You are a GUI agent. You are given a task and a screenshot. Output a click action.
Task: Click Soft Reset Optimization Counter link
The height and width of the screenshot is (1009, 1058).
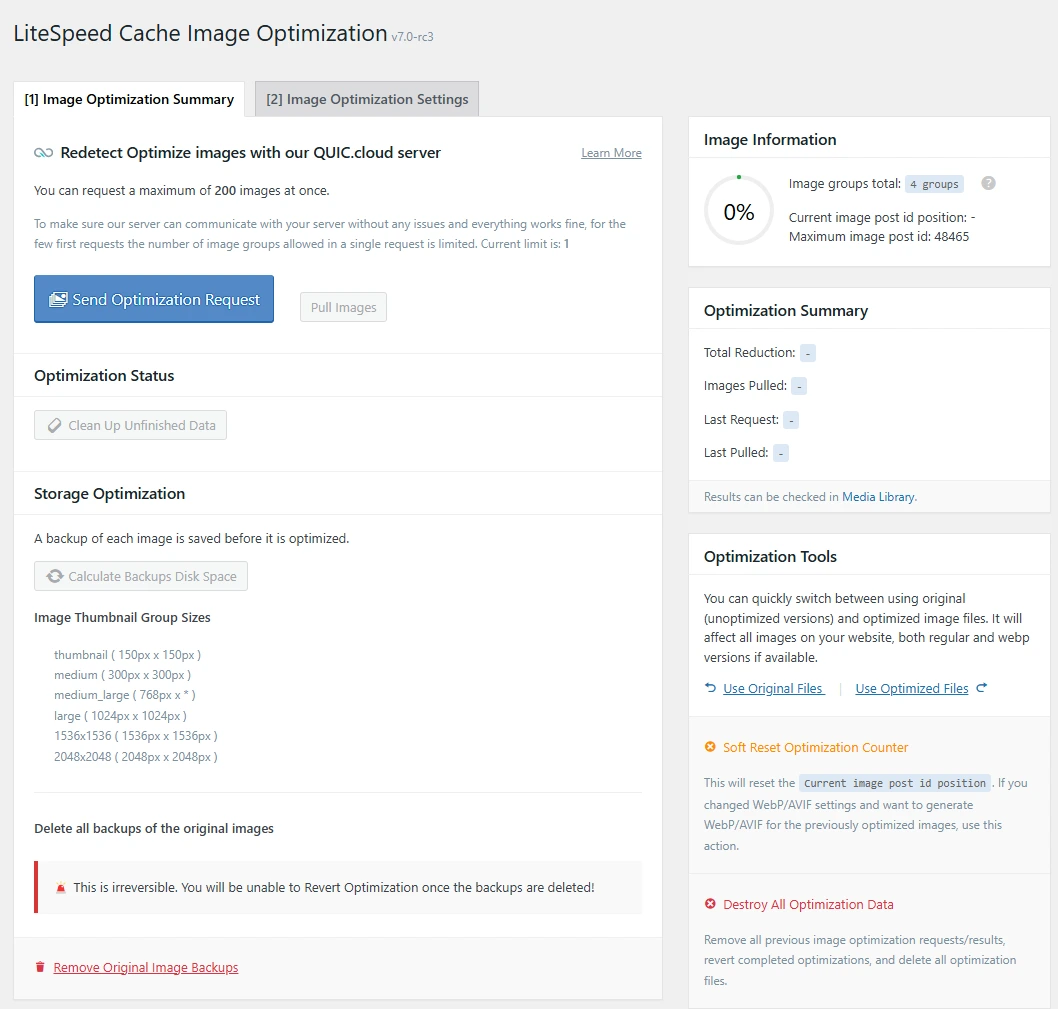pyautogui.click(x=815, y=747)
